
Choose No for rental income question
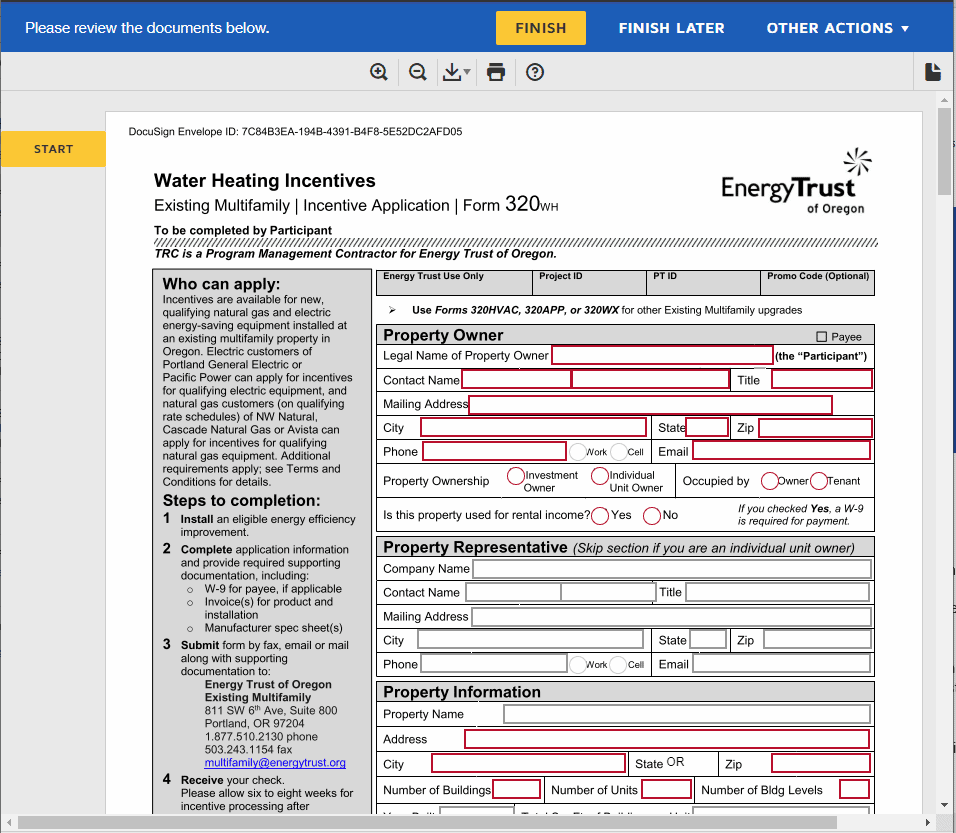[652, 516]
